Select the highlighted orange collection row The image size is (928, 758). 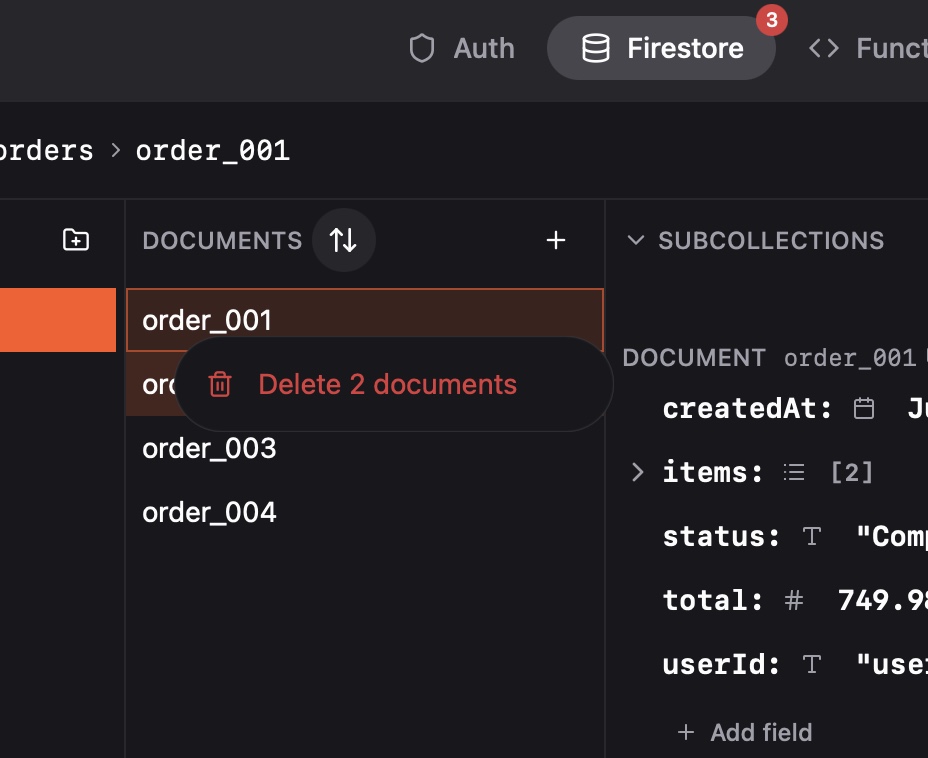click(x=58, y=320)
